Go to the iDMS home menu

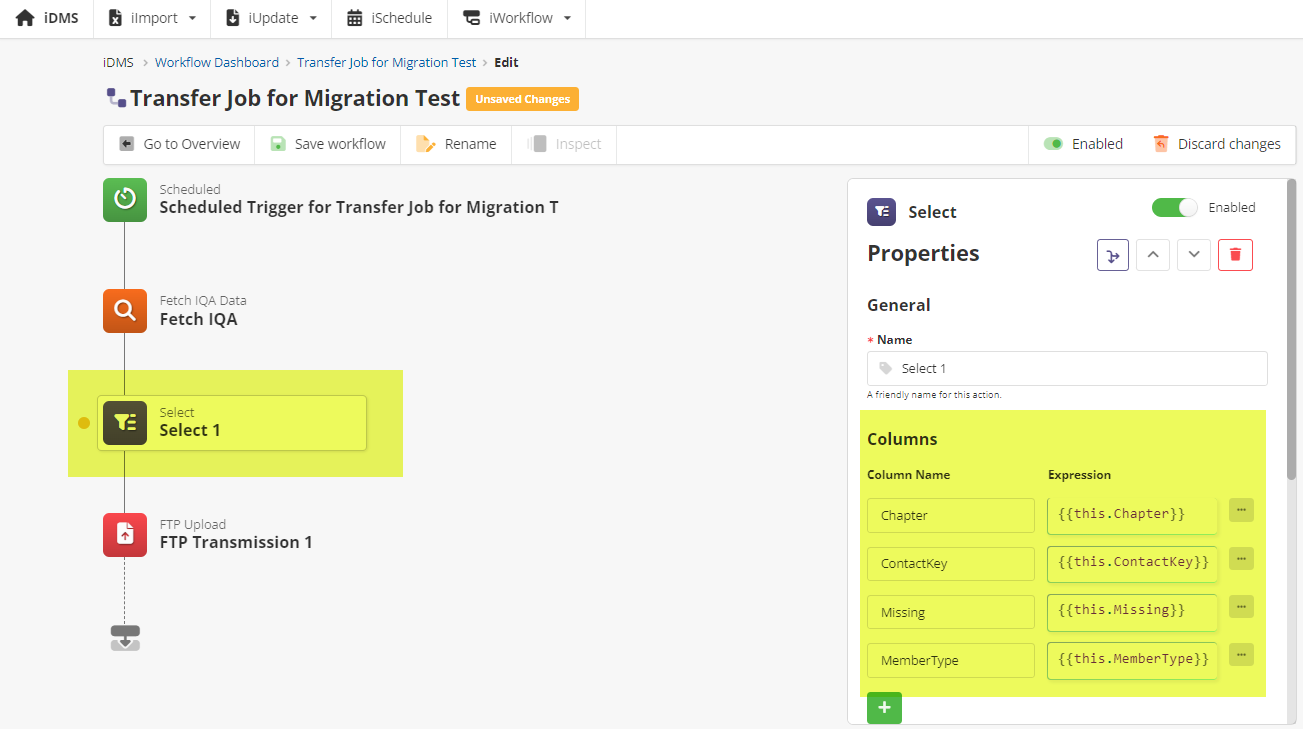(47, 18)
